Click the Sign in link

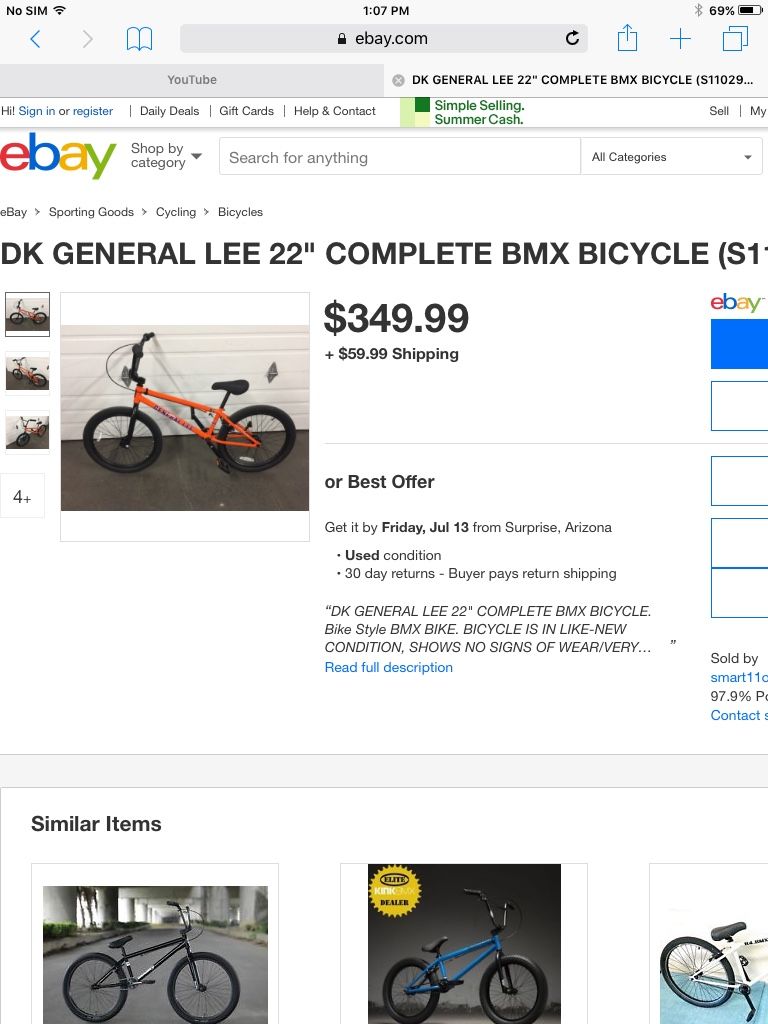pos(37,111)
